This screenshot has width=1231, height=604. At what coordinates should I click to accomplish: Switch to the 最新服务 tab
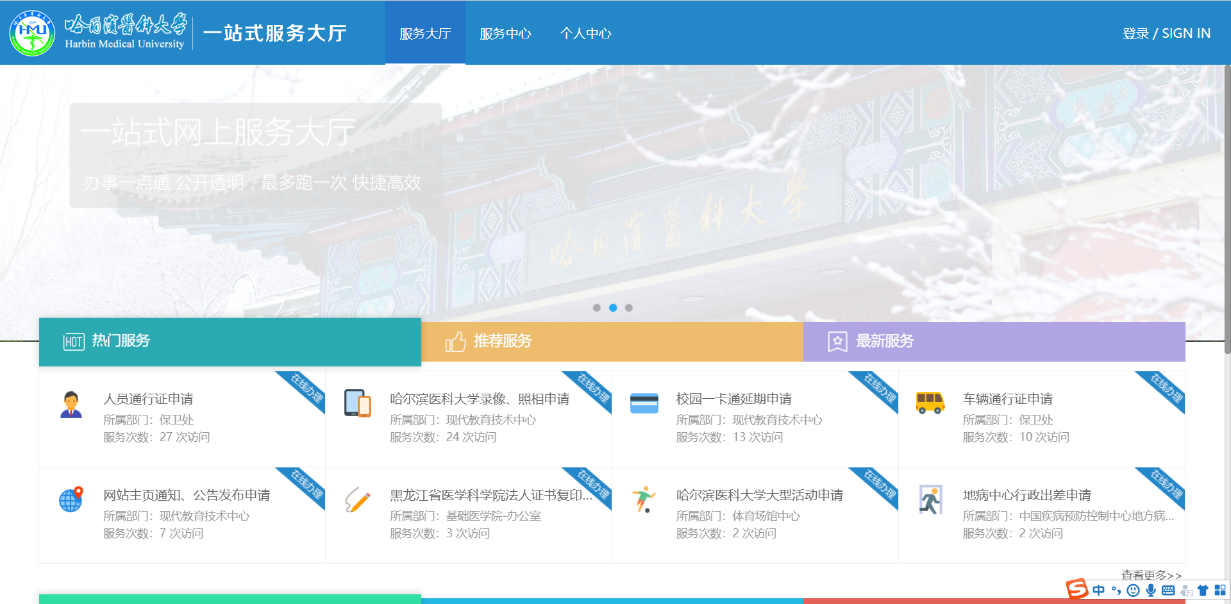[x=993, y=341]
